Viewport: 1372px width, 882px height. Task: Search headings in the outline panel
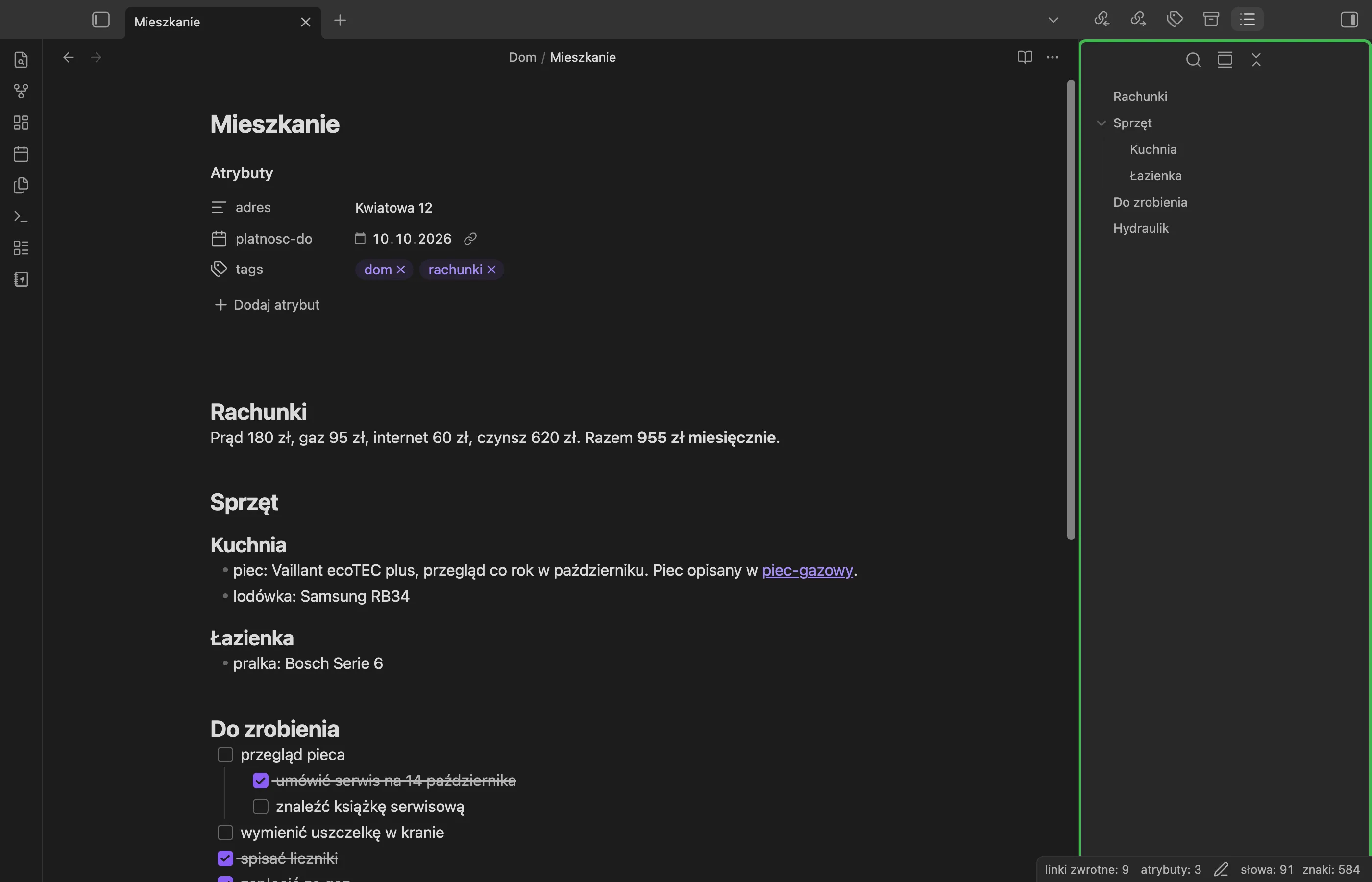point(1193,60)
